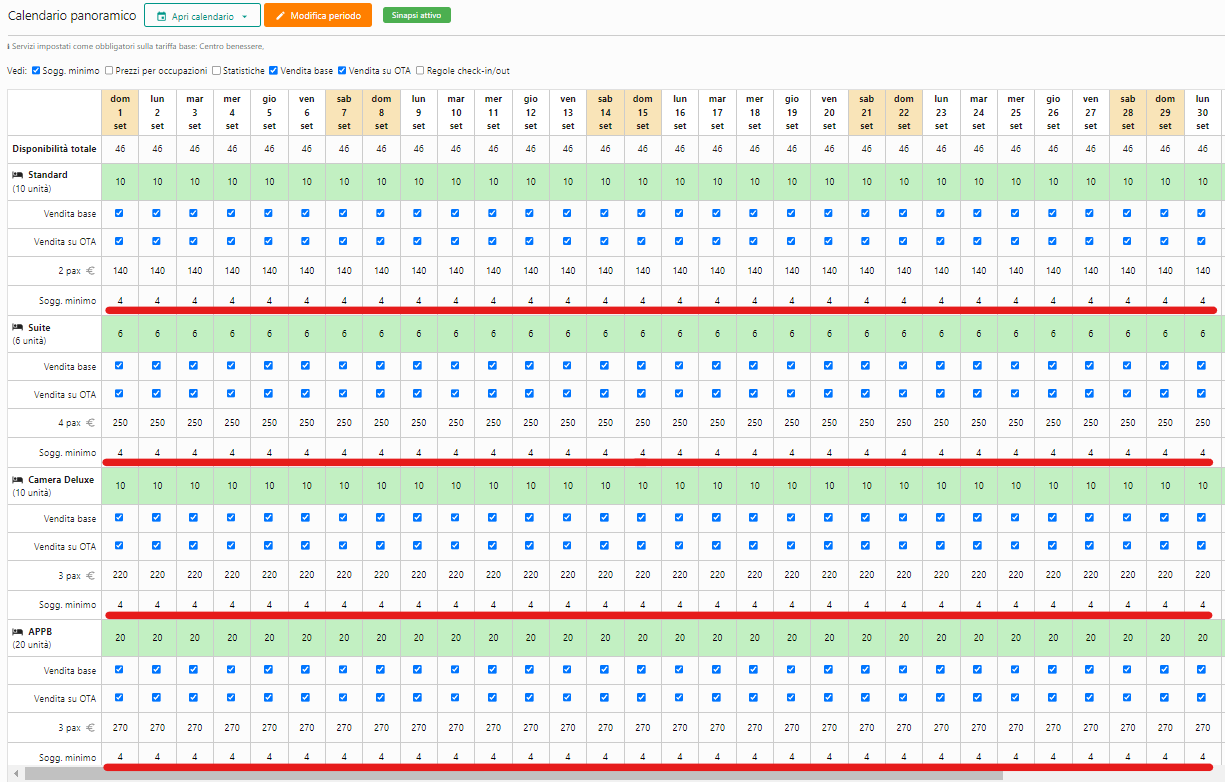Uncheck Standard Vendita base for dom 1 set
Image resolution: width=1225 pixels, height=782 pixels.
click(x=120, y=213)
